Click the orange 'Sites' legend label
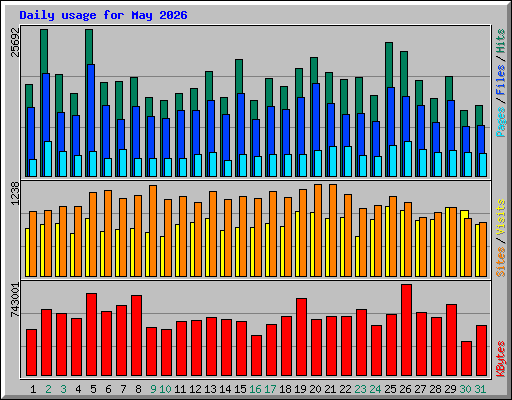 (x=500, y=262)
